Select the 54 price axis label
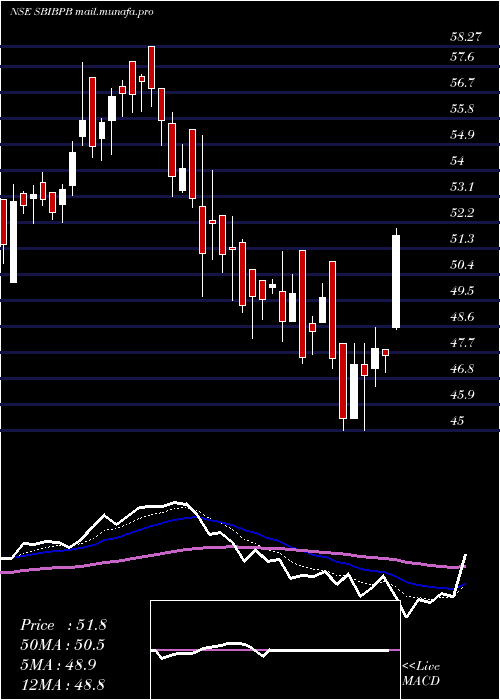The height and width of the screenshot is (700, 500). coord(457,161)
